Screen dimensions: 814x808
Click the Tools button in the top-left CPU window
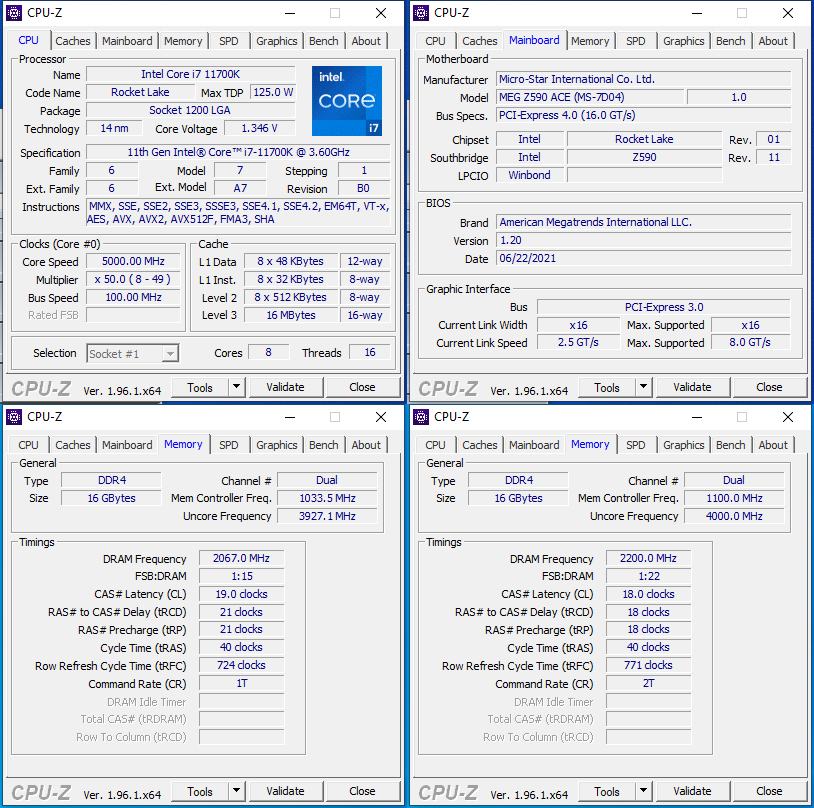pos(200,387)
